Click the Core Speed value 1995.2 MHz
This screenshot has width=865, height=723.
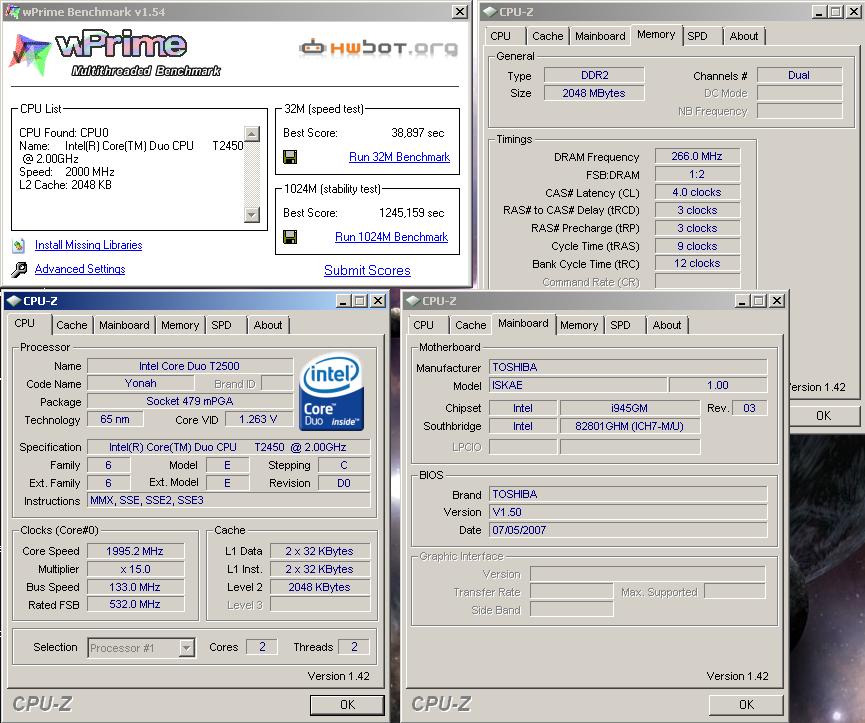tap(135, 551)
